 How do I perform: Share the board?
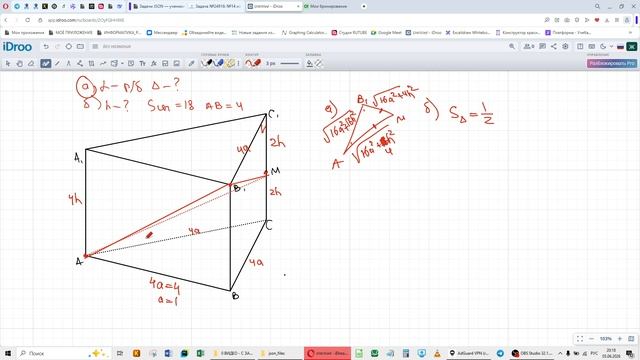tap(554, 47)
